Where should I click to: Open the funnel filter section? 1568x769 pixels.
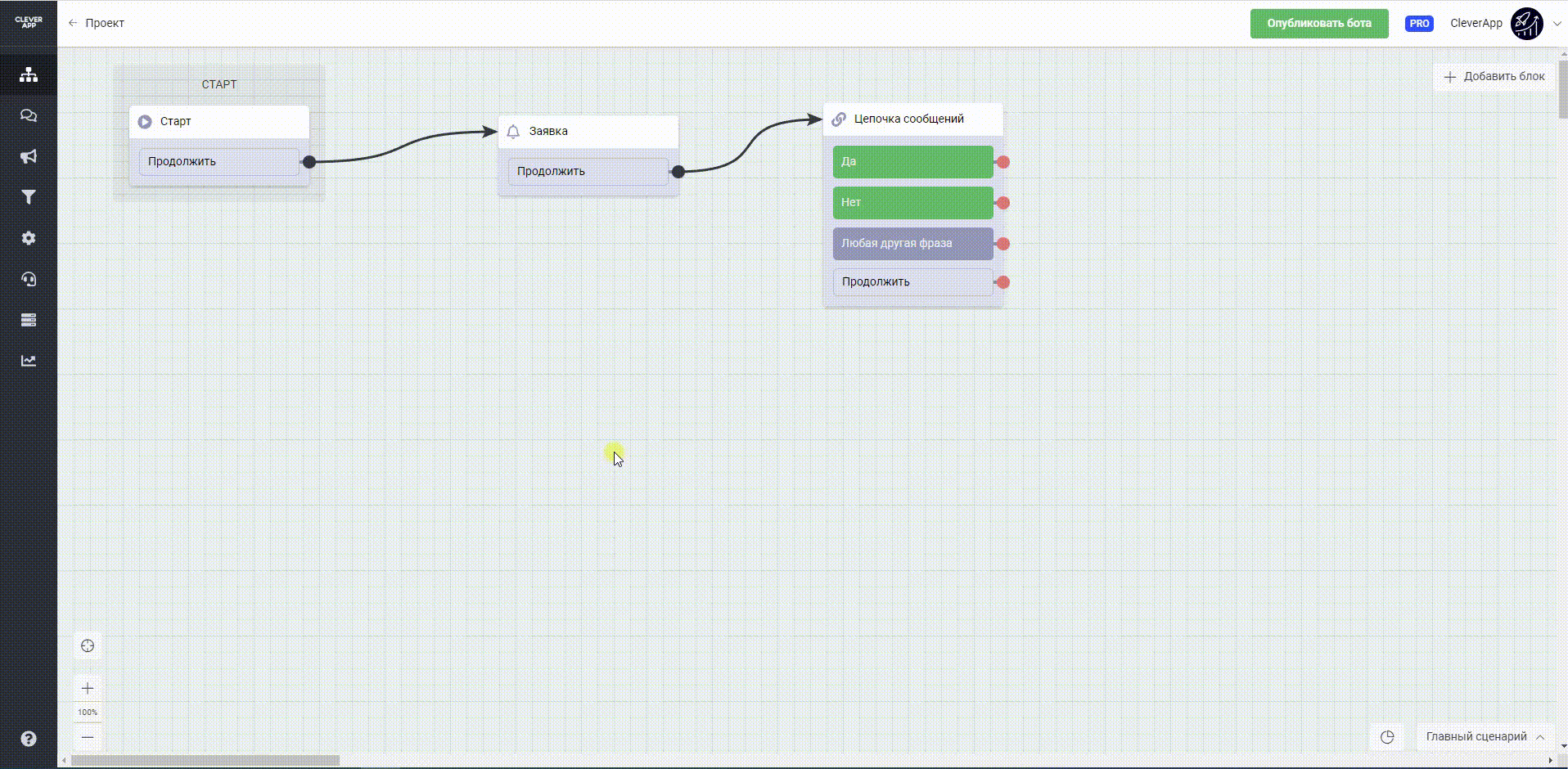click(x=29, y=197)
